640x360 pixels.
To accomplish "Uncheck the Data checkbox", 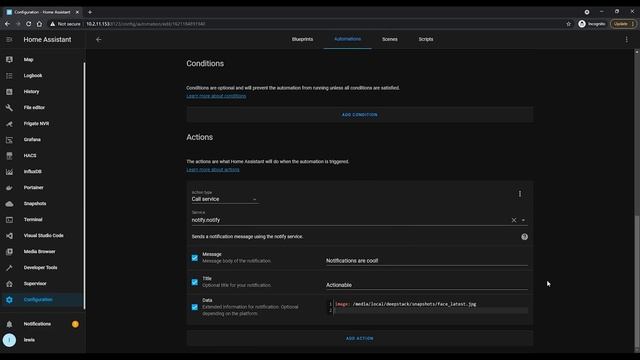I will point(195,307).
